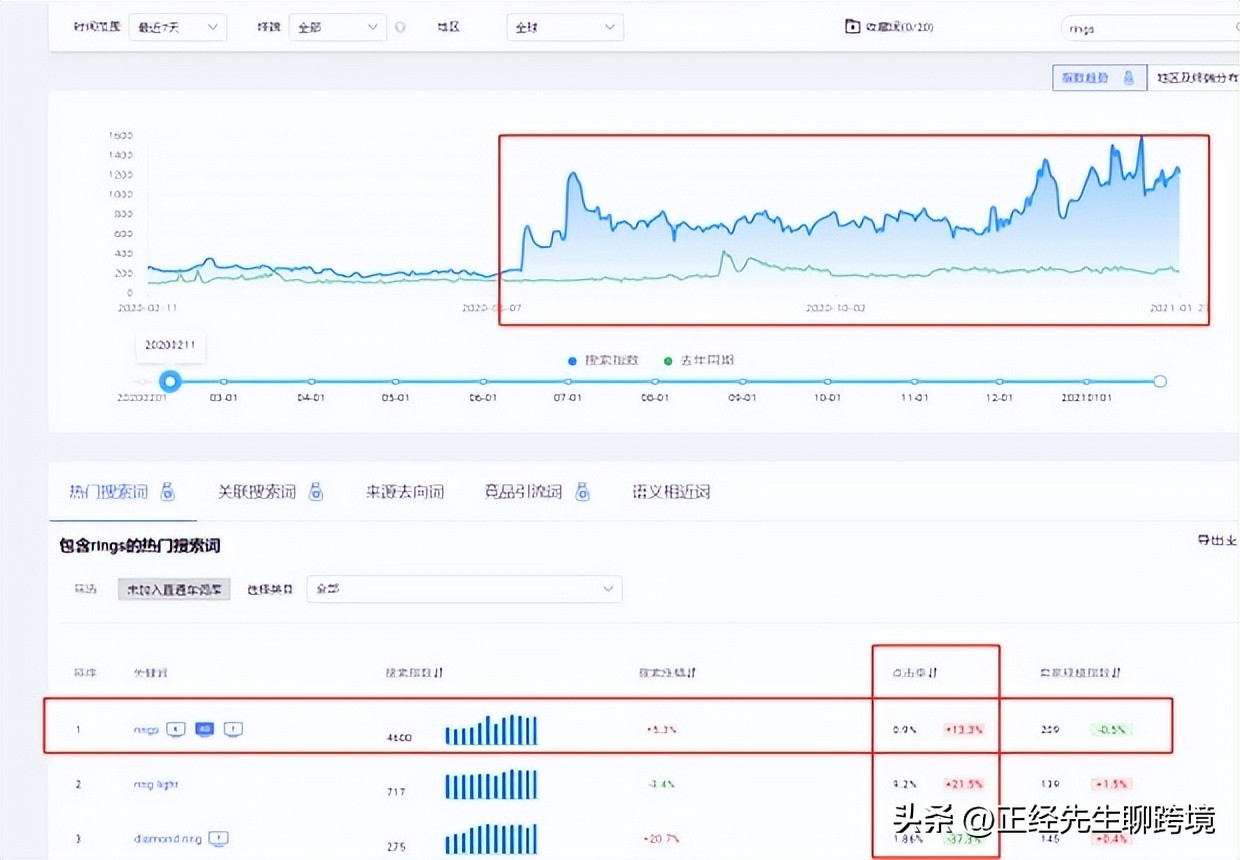The height and width of the screenshot is (860, 1240).
Task: Click the favorites folder icon
Action: (852, 27)
